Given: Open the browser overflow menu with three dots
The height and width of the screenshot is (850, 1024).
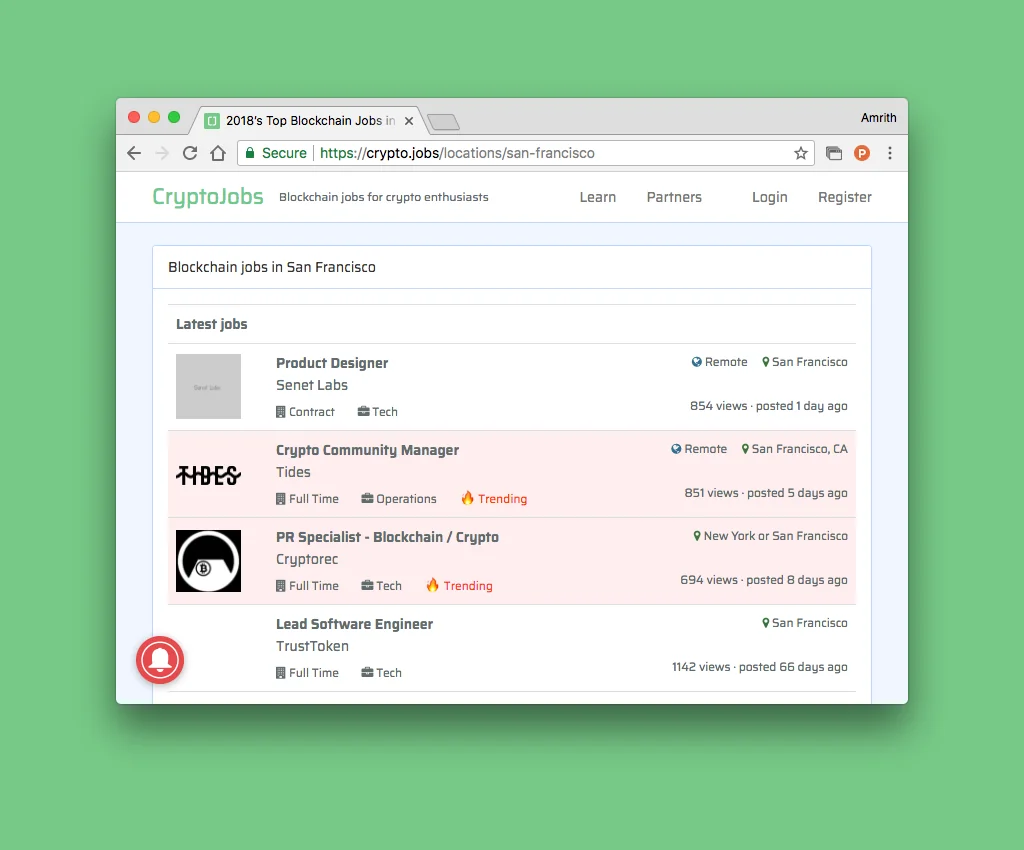Looking at the screenshot, I should [890, 153].
